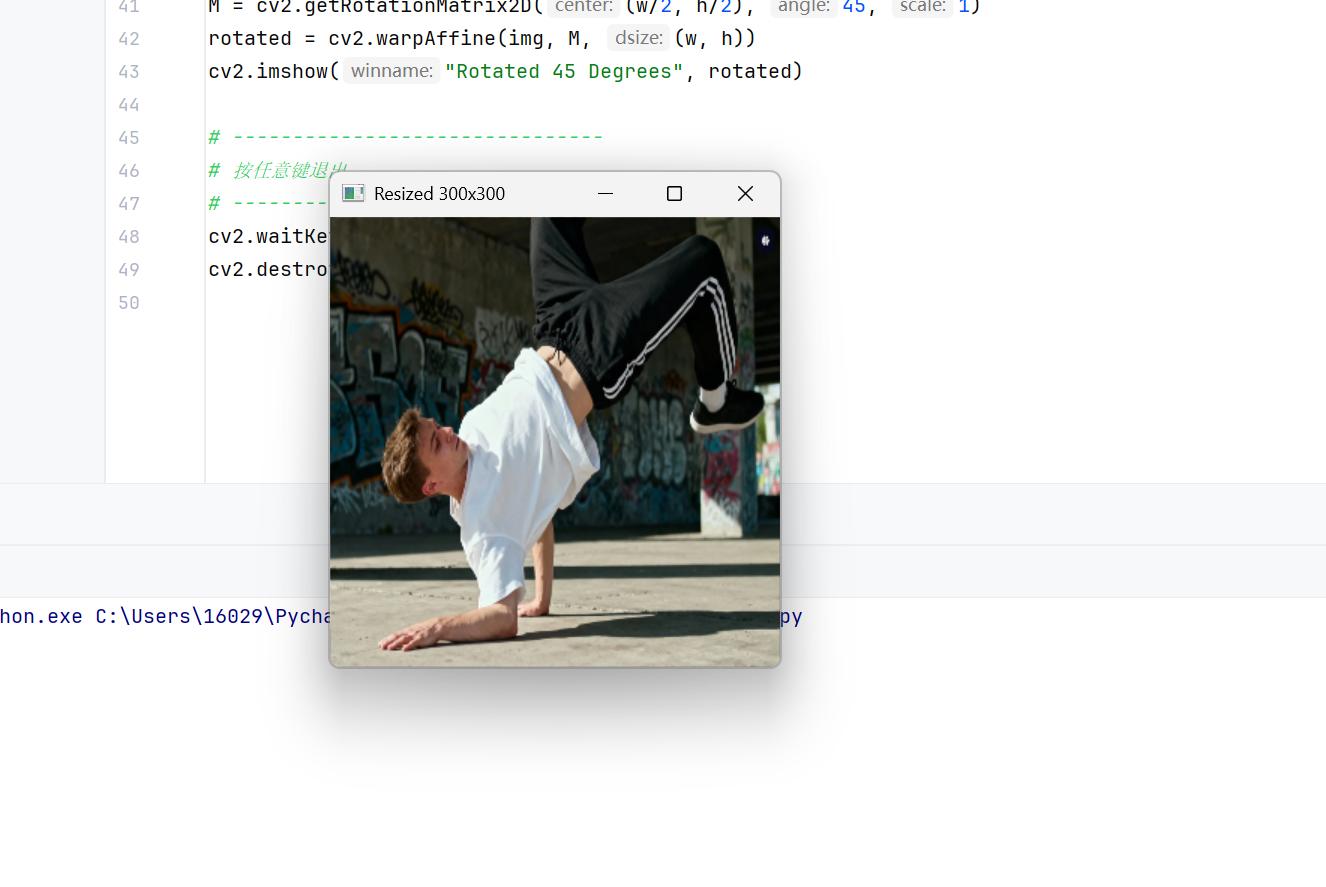Close the Resized 300x300 window
Screen dimensions: 1326x887
point(745,194)
